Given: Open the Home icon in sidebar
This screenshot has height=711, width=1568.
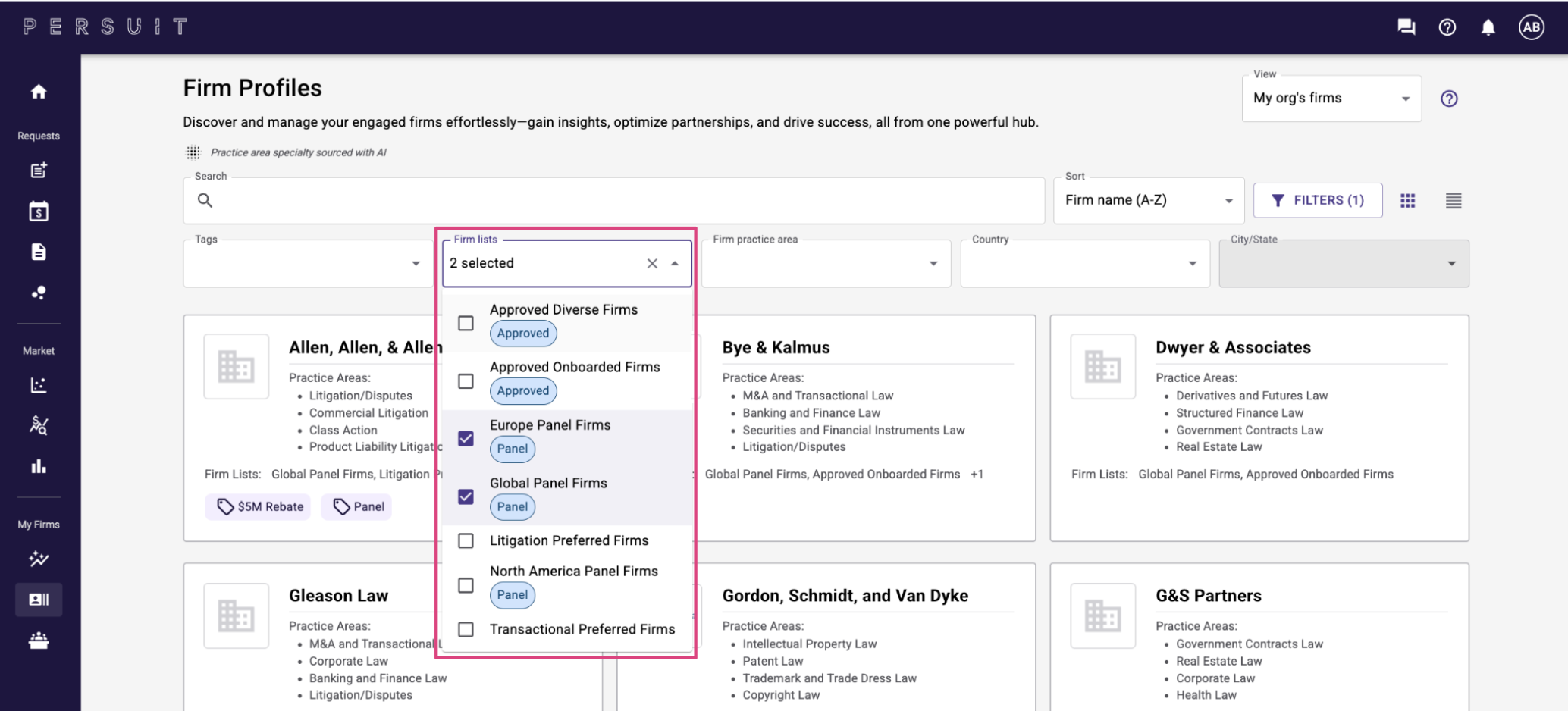Looking at the screenshot, I should pyautogui.click(x=39, y=92).
